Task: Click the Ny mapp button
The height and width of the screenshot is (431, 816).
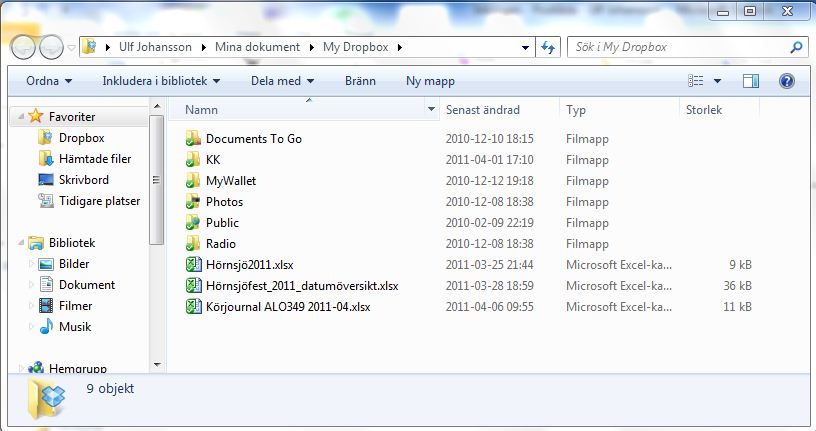Action: coord(430,81)
